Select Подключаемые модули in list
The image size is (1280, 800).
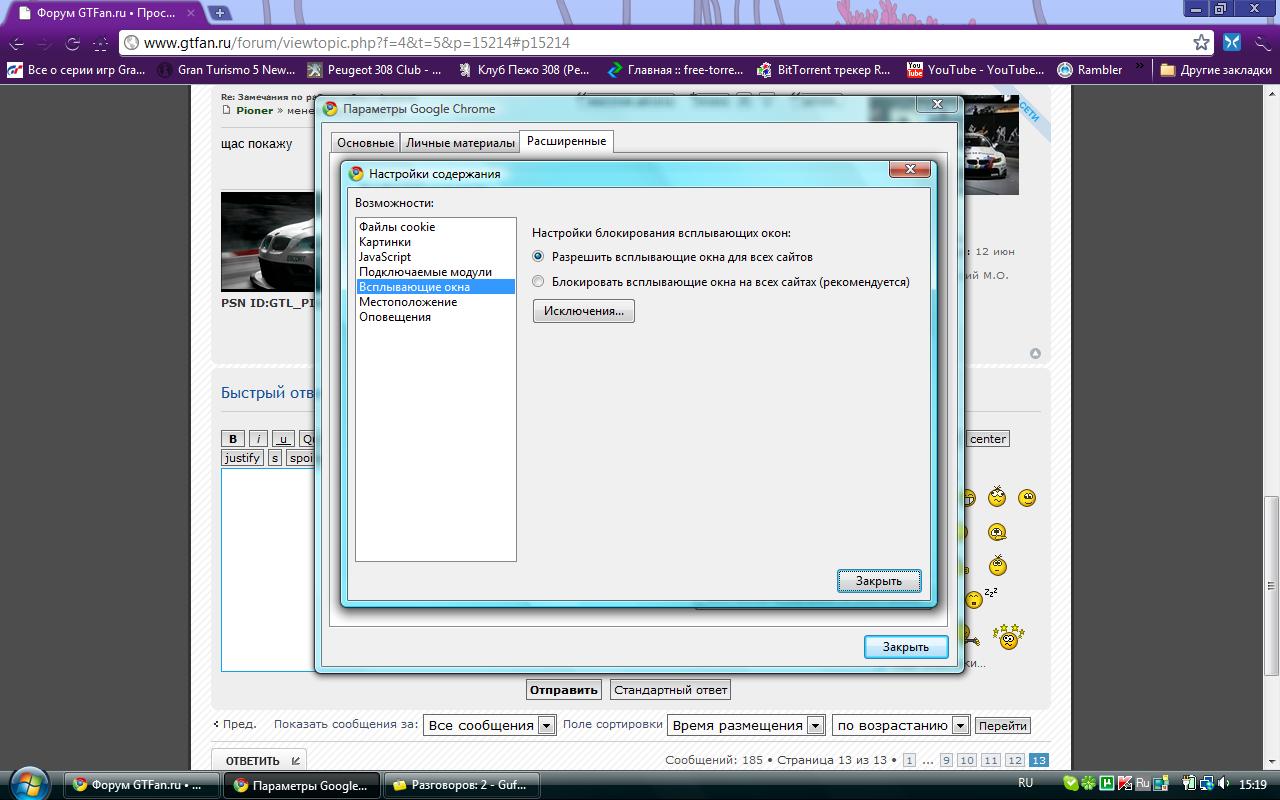pos(435,272)
